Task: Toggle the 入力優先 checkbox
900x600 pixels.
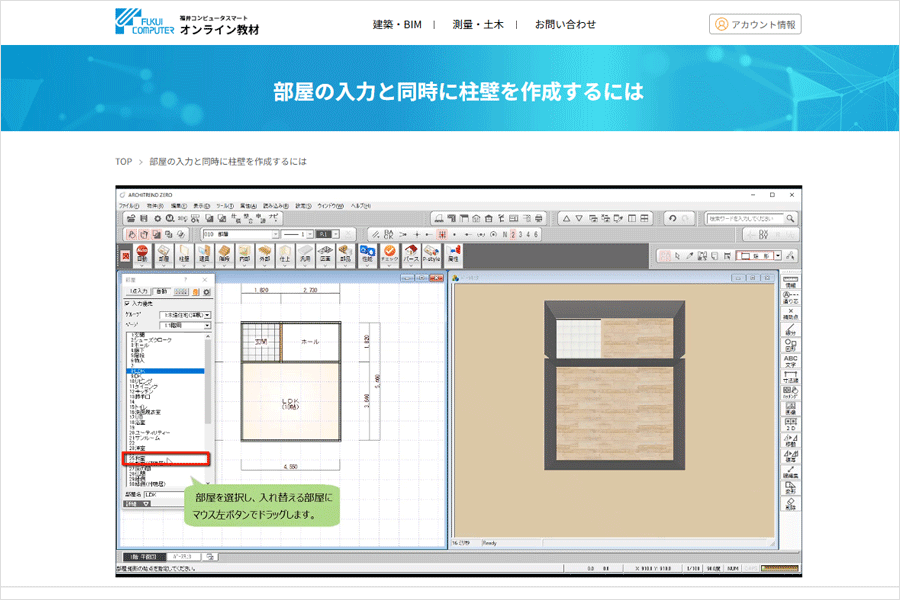Action: click(127, 303)
